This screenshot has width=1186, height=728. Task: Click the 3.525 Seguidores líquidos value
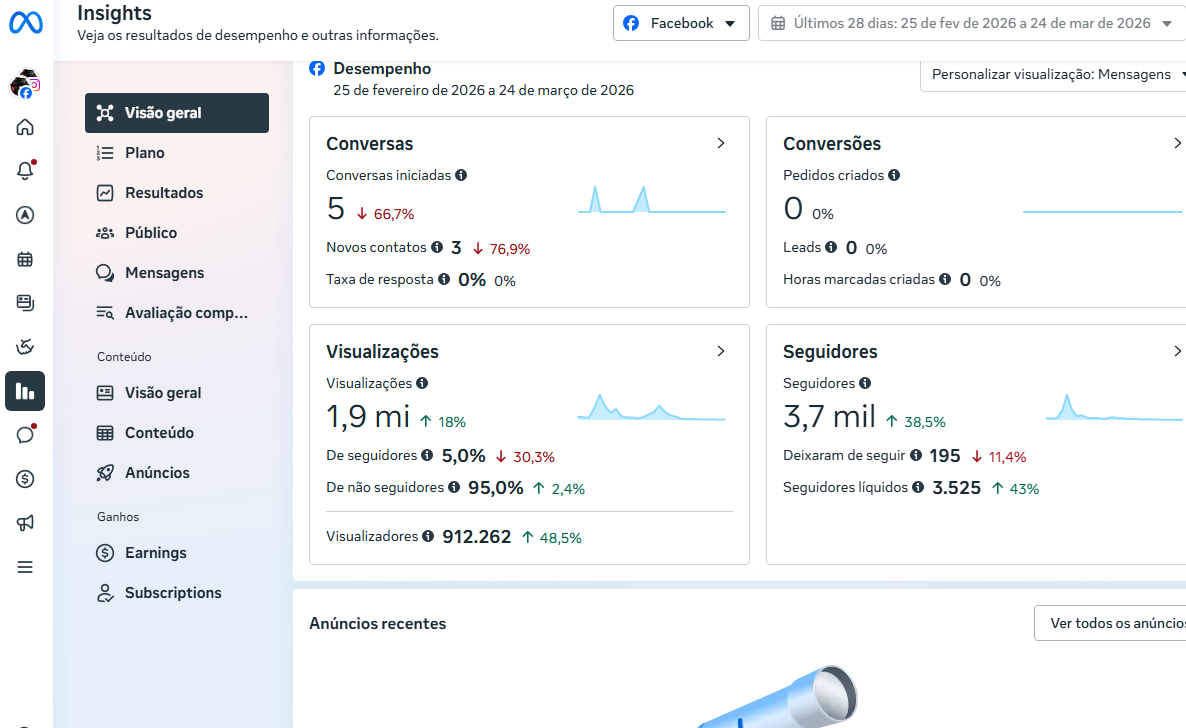point(956,488)
